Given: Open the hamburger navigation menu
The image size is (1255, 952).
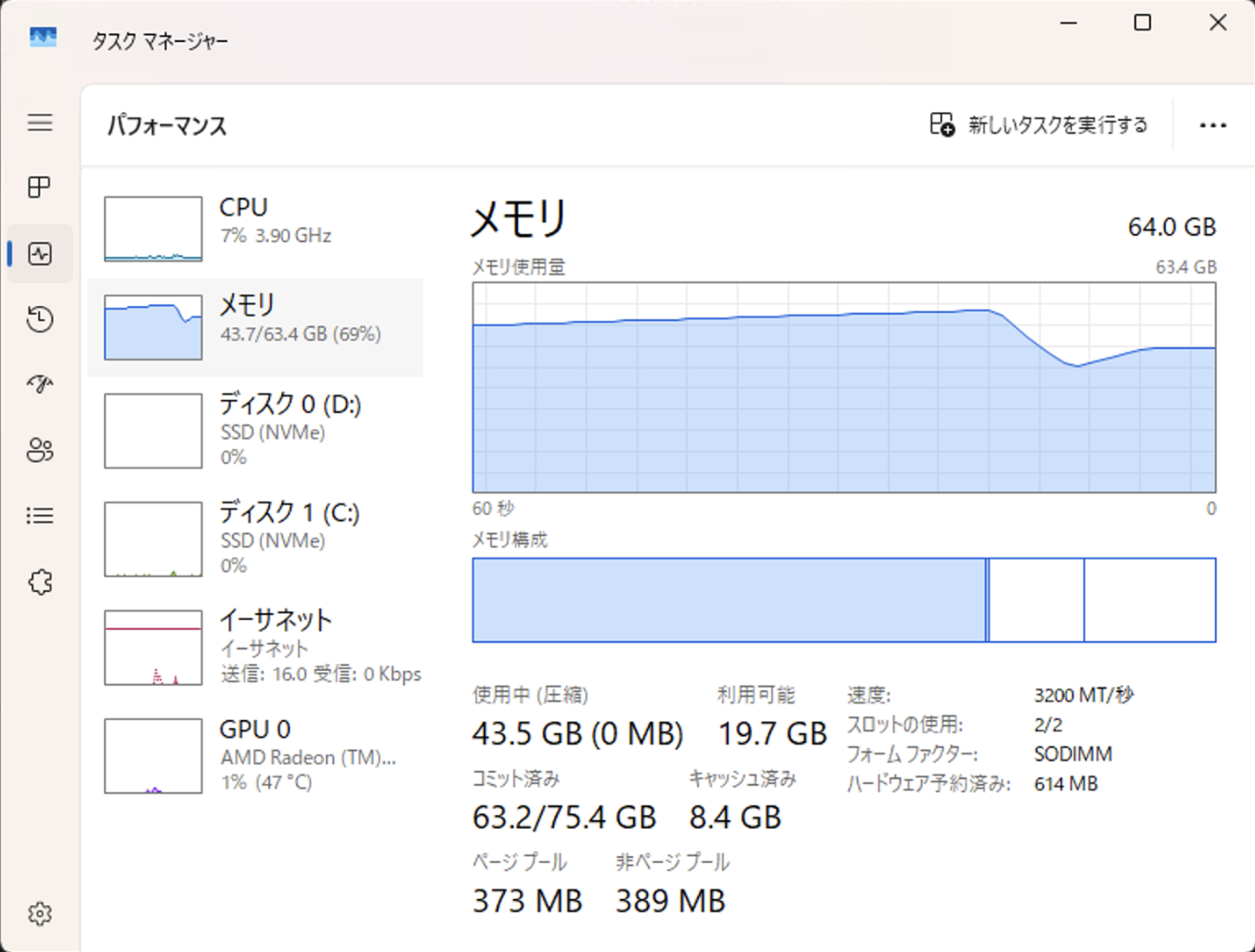Looking at the screenshot, I should [40, 122].
